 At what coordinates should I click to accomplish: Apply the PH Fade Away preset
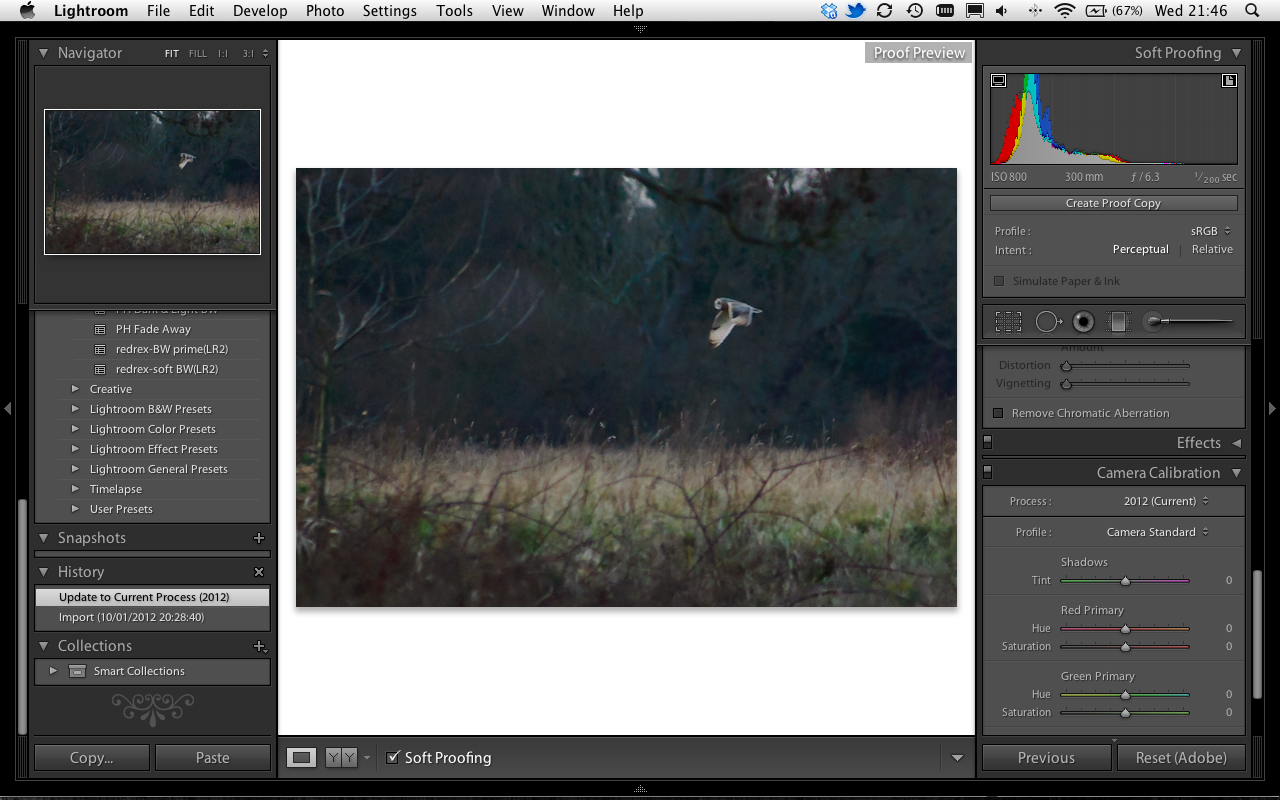click(x=153, y=329)
